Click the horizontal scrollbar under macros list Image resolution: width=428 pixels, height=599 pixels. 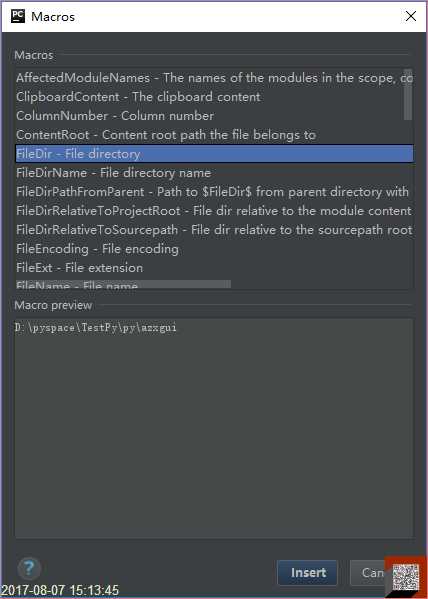click(123, 284)
